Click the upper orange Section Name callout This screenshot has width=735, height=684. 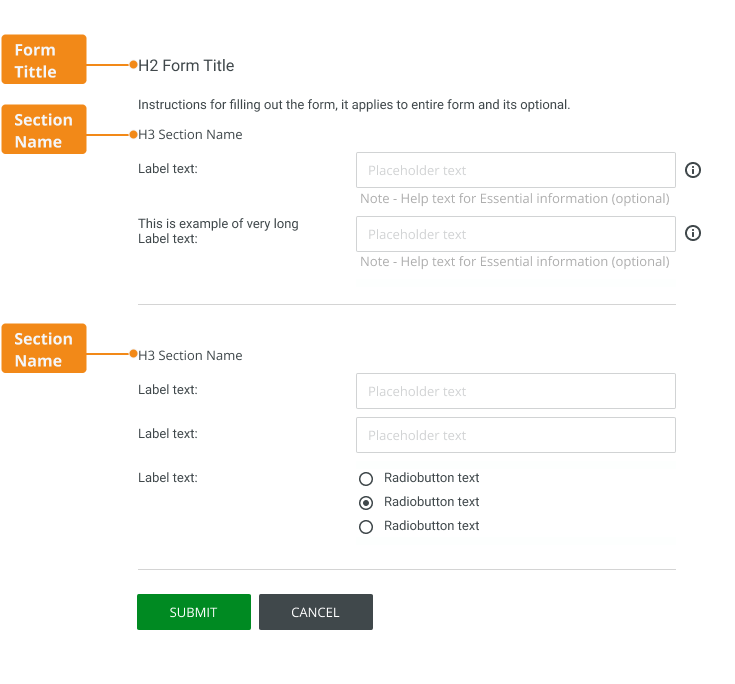click(44, 129)
